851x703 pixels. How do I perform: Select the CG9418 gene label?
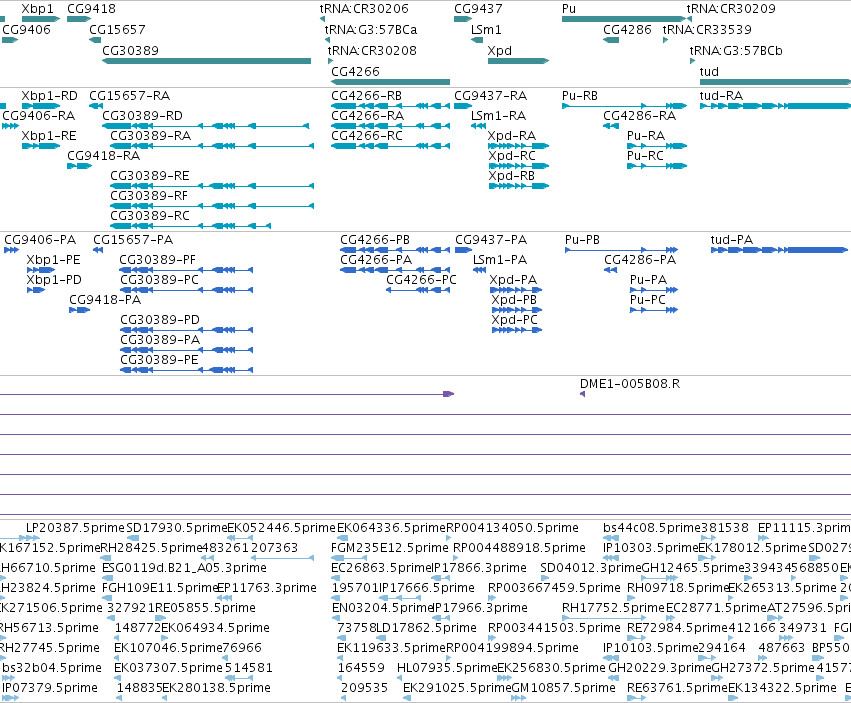coord(91,9)
